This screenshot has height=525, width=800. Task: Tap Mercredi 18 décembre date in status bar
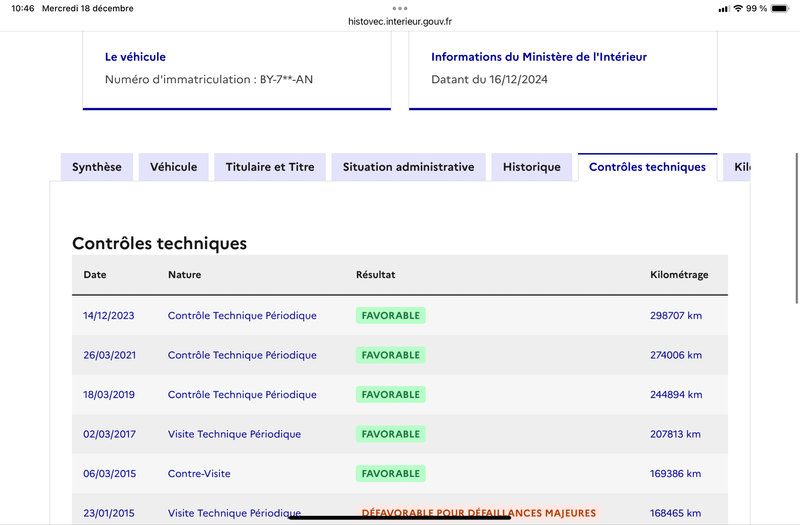(x=88, y=8)
